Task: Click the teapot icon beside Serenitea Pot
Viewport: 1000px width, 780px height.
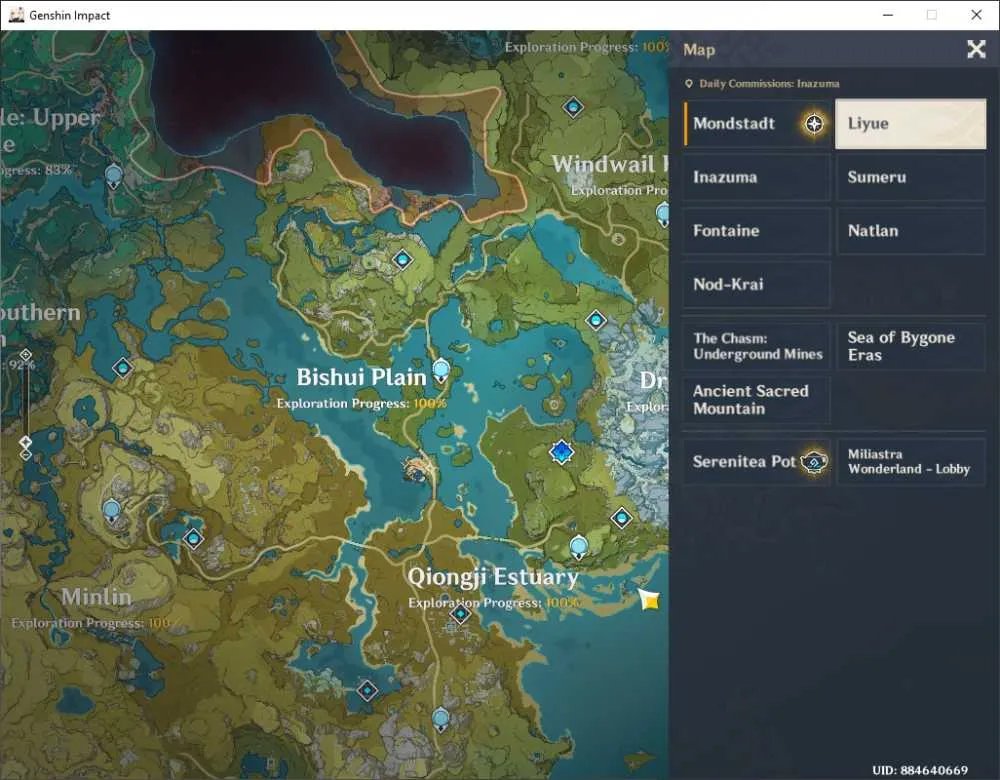Action: 814,461
